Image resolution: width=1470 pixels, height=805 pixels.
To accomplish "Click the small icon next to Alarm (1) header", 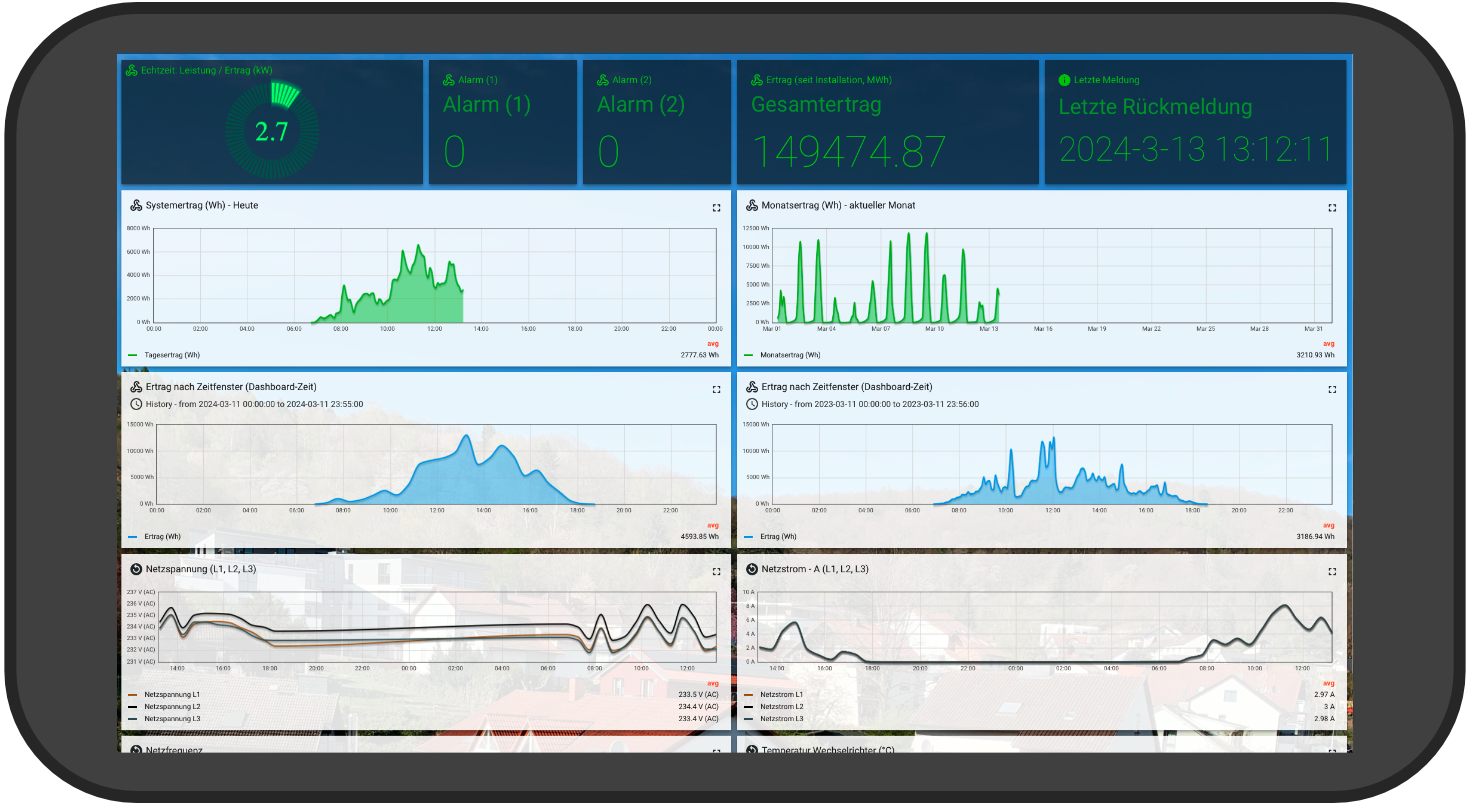I will tap(449, 80).
